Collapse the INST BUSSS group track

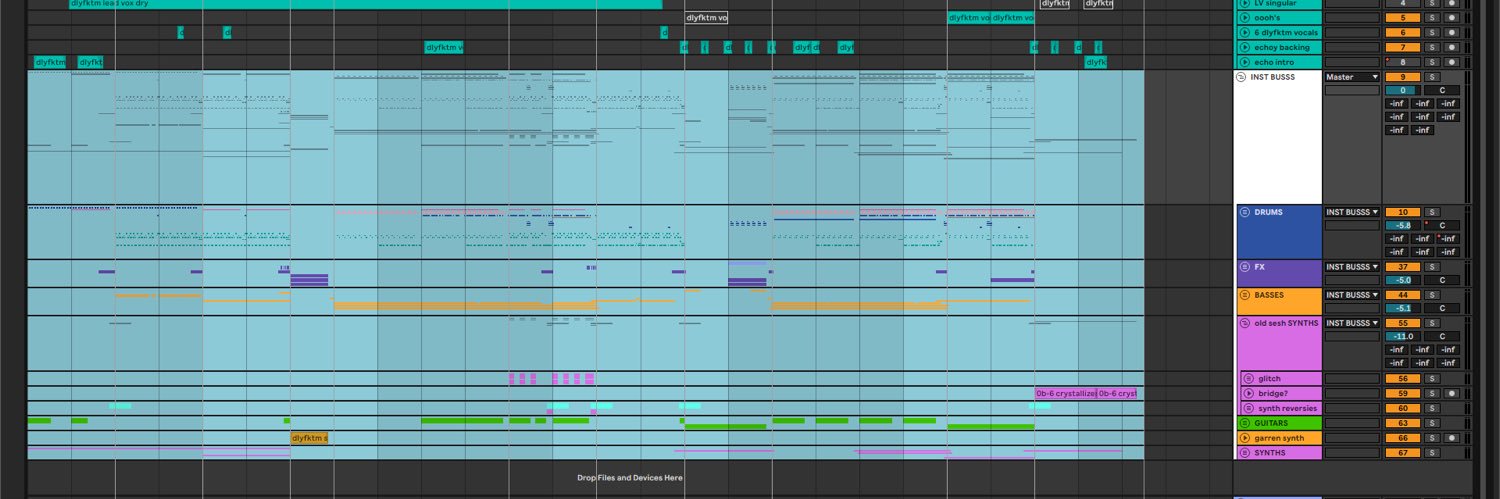point(1241,77)
